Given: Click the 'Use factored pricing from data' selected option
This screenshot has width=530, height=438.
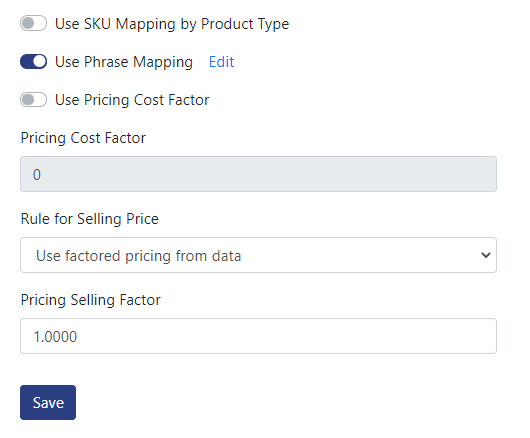Looking at the screenshot, I should tap(139, 256).
